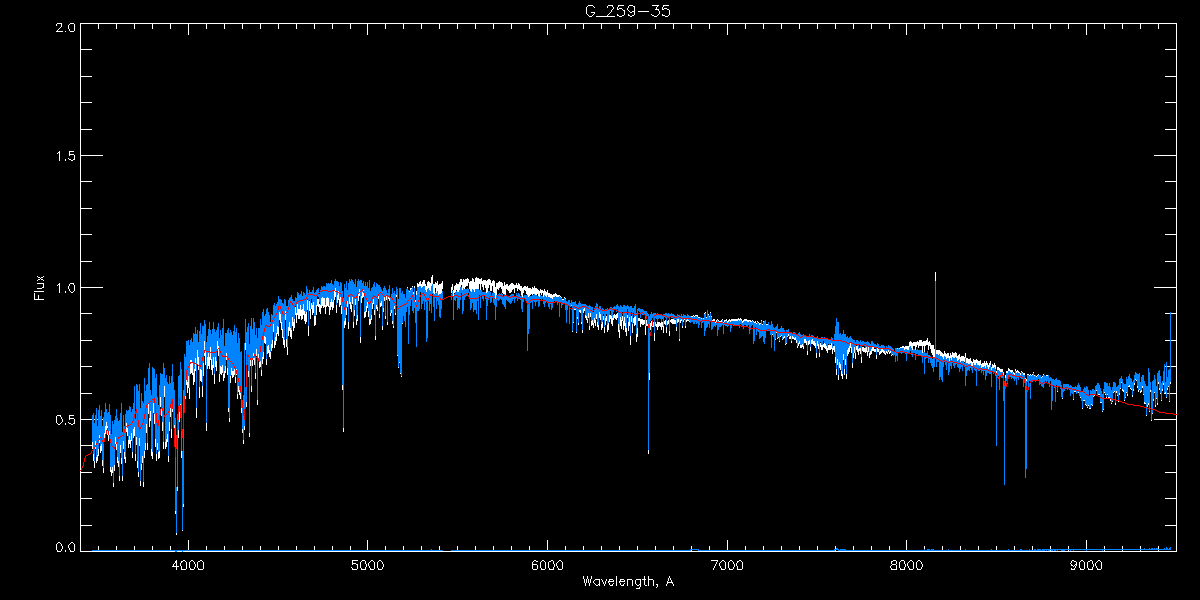Viewport: 1200px width, 600px height.
Task: Click the 4000 wavelength tick label
Action: pyautogui.click(x=188, y=565)
